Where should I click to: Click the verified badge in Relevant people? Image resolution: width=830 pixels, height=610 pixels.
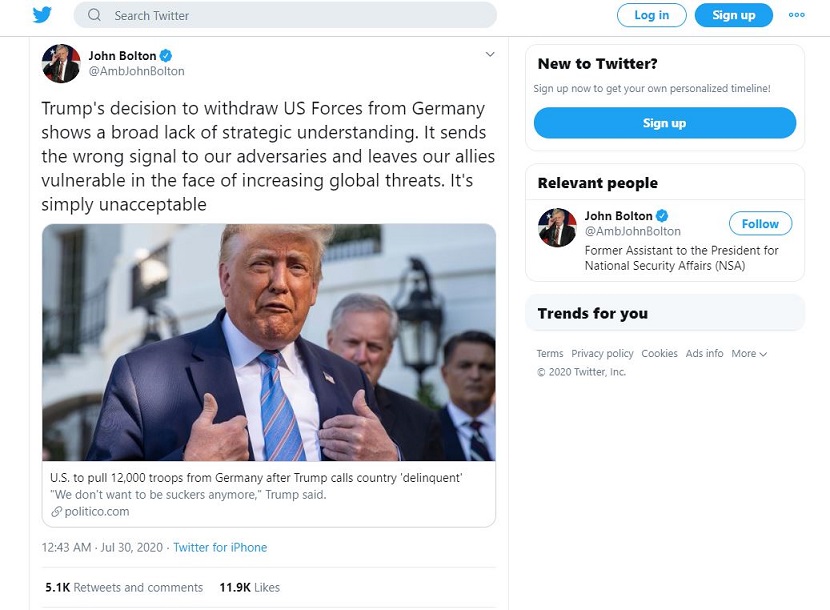coord(662,216)
